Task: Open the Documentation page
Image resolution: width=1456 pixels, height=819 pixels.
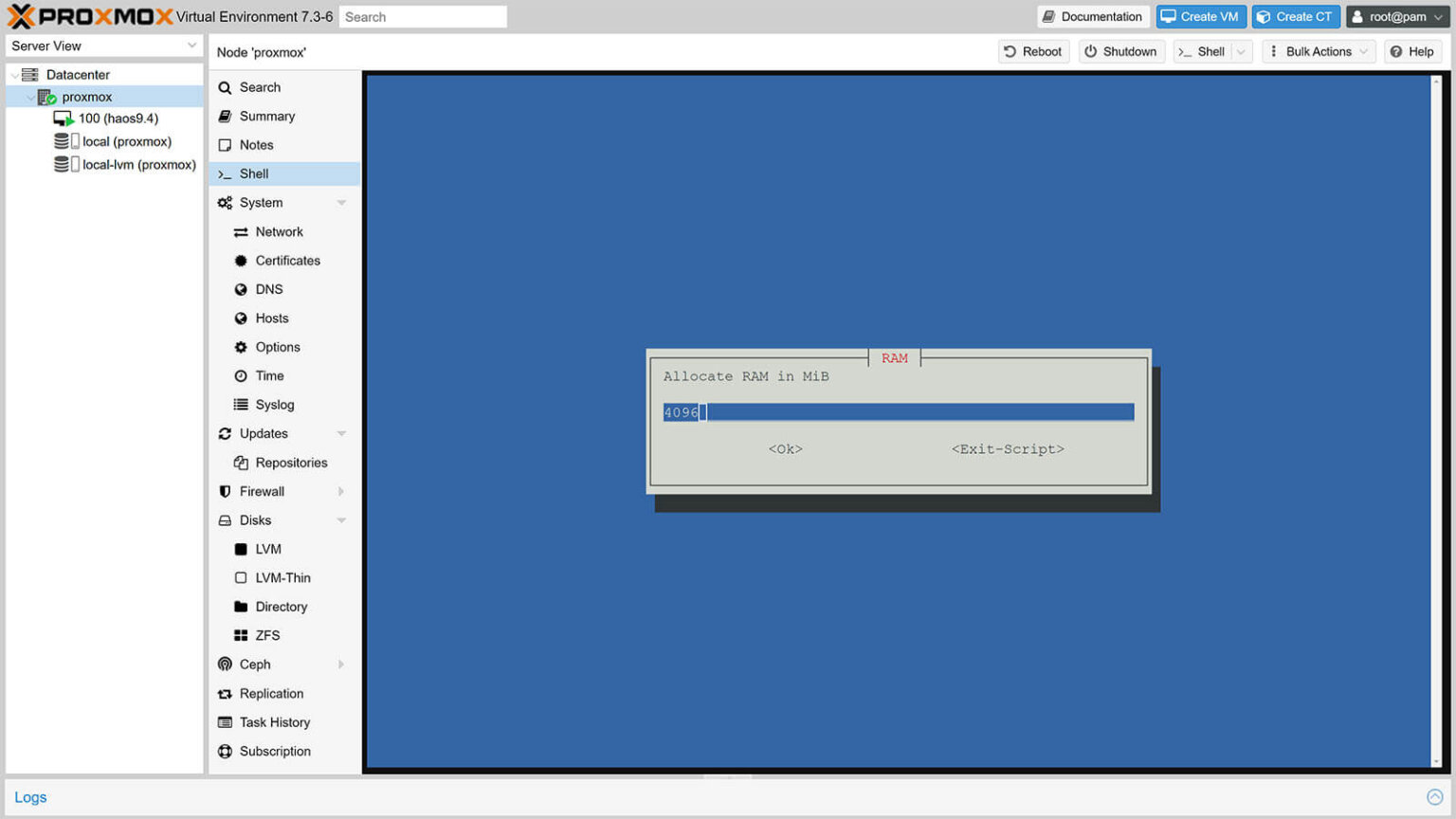Action: click(1092, 16)
